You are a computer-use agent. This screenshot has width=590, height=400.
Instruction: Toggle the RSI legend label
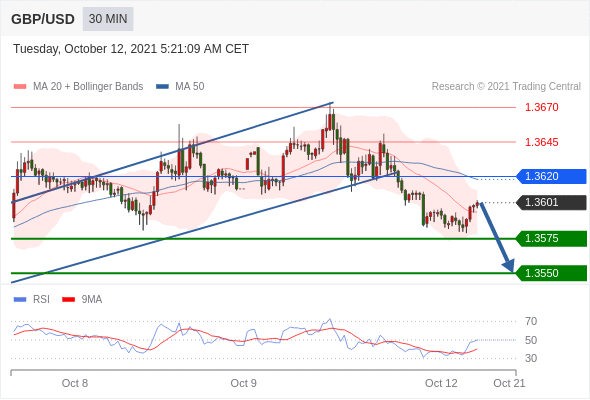[41, 300]
